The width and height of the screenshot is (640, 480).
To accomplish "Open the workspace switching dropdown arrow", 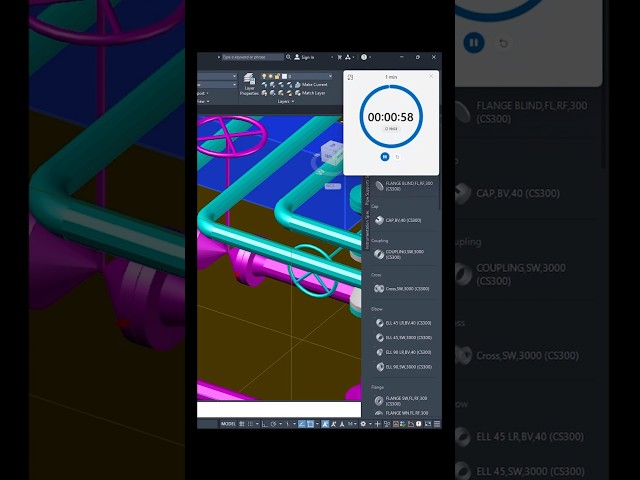I will pyautogui.click(x=370, y=424).
